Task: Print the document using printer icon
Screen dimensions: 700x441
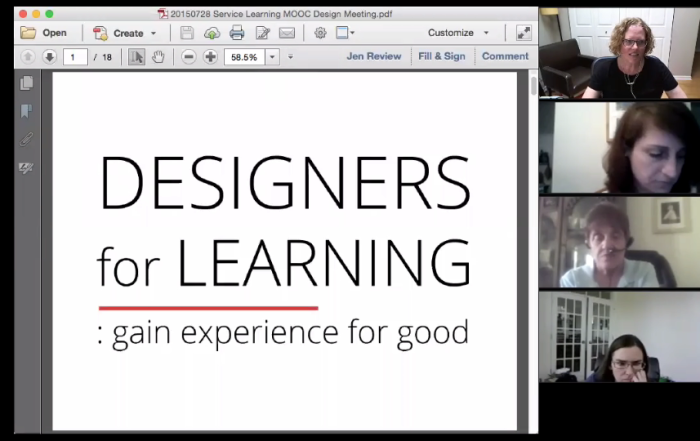Action: pos(237,33)
